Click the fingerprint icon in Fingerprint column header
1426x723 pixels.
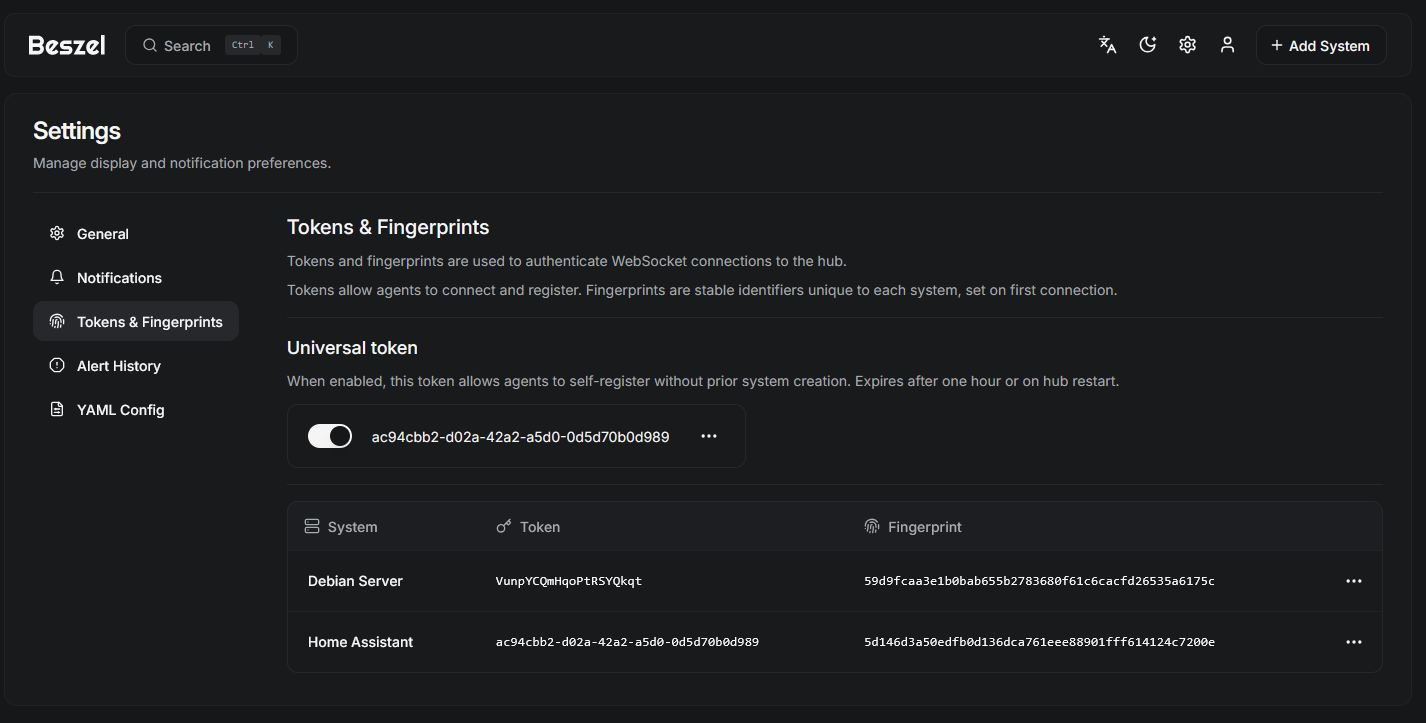[x=872, y=526]
